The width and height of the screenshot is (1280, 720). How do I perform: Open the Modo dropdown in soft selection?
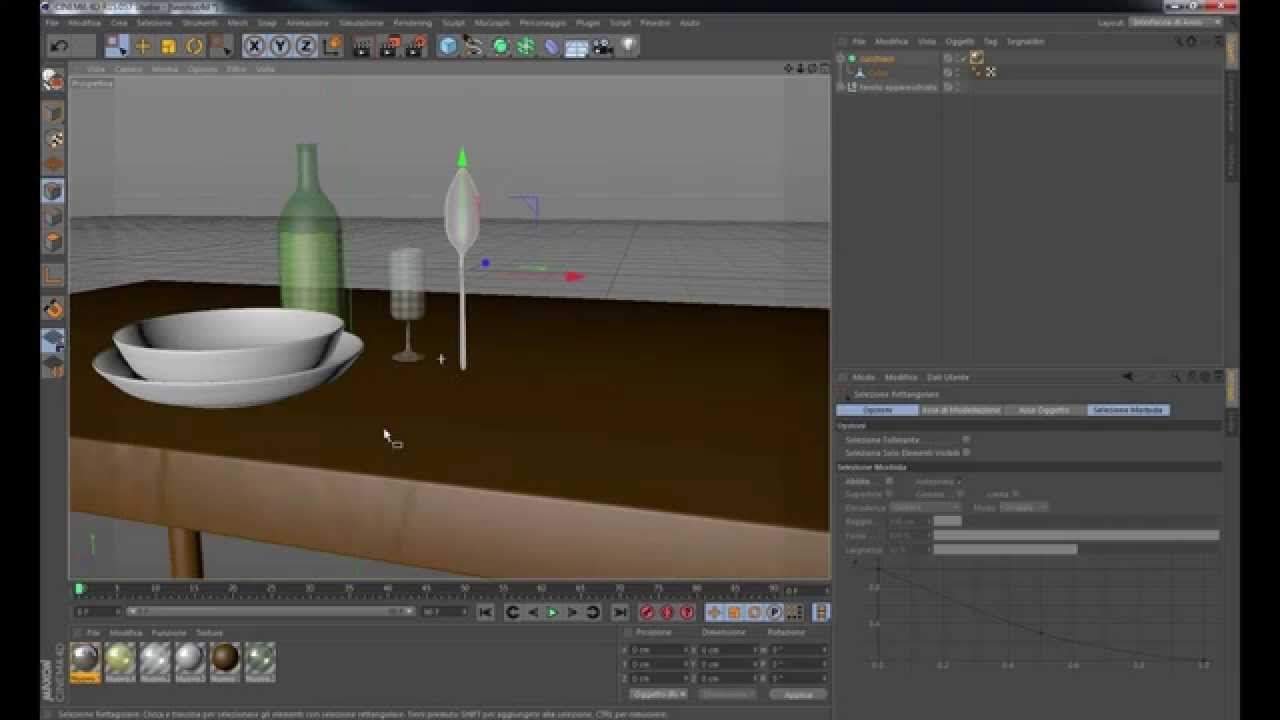click(1024, 508)
